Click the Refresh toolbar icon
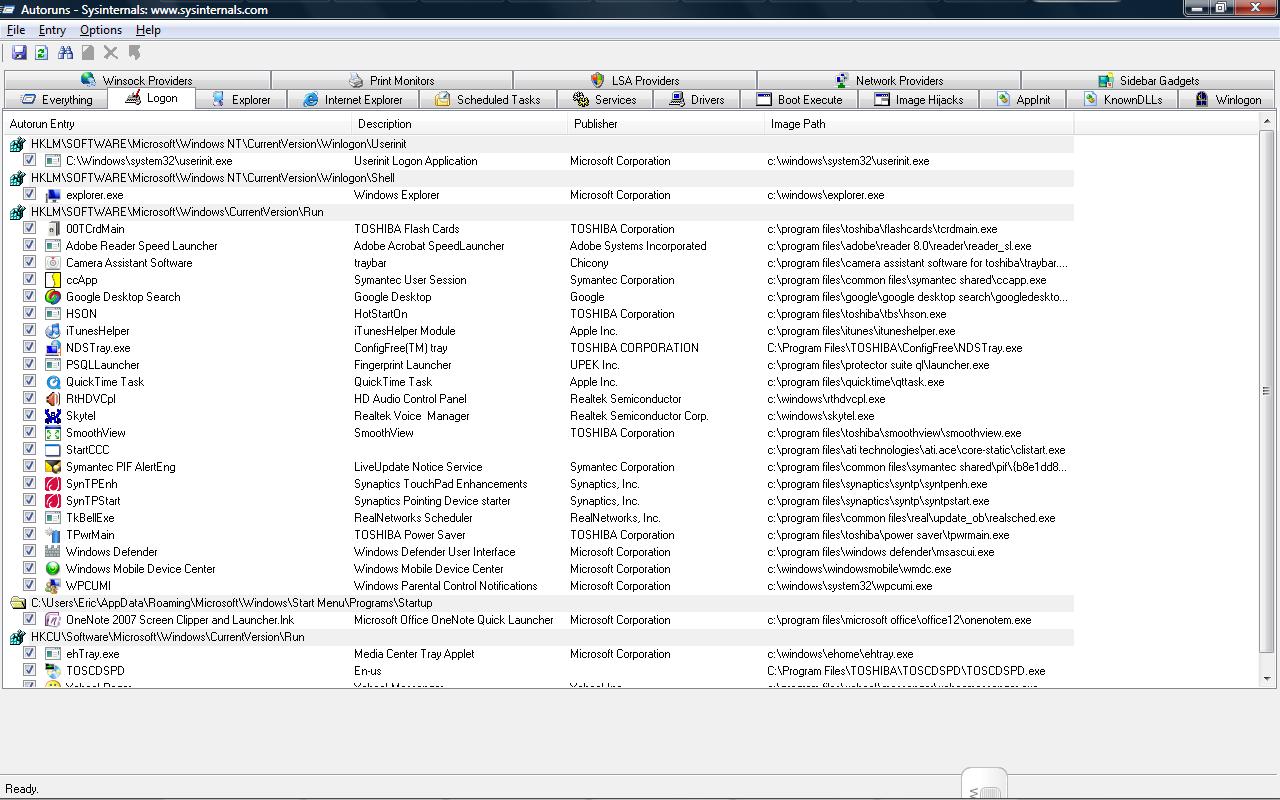 42,53
